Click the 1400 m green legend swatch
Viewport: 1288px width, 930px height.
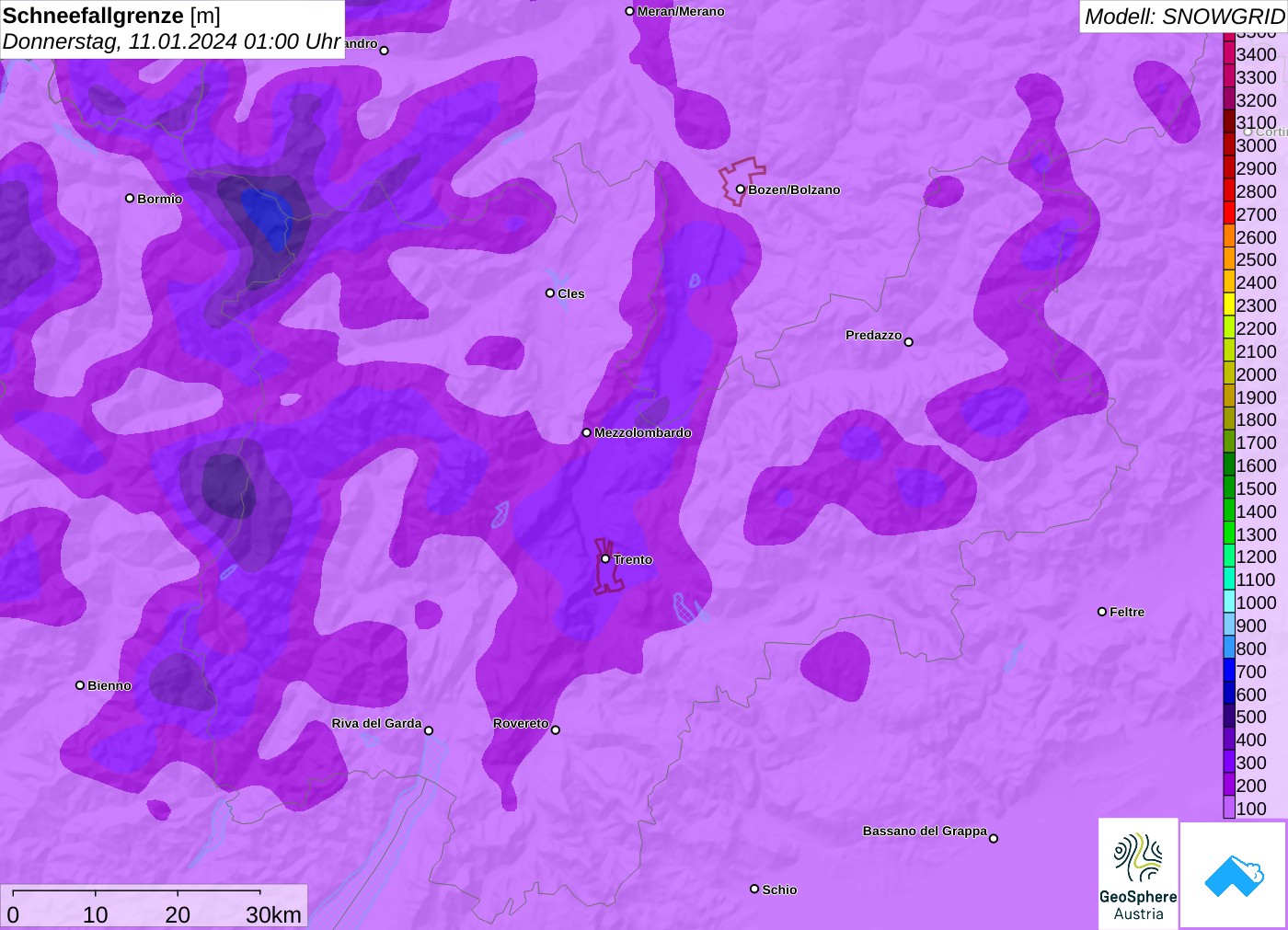coord(1229,511)
